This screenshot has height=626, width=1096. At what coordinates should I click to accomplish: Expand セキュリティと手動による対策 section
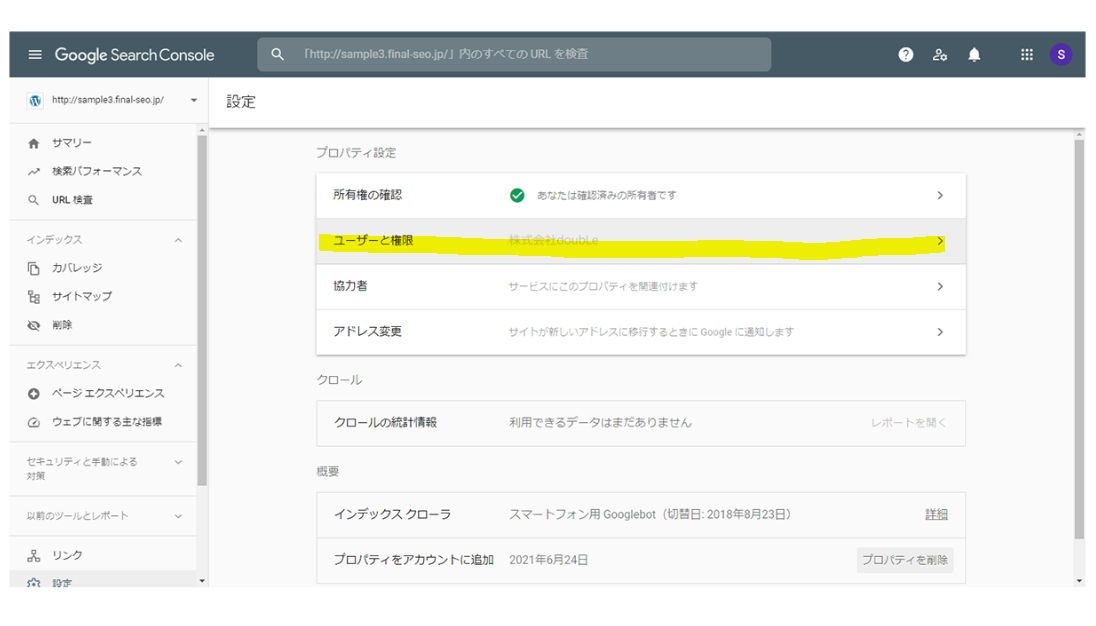[178, 462]
